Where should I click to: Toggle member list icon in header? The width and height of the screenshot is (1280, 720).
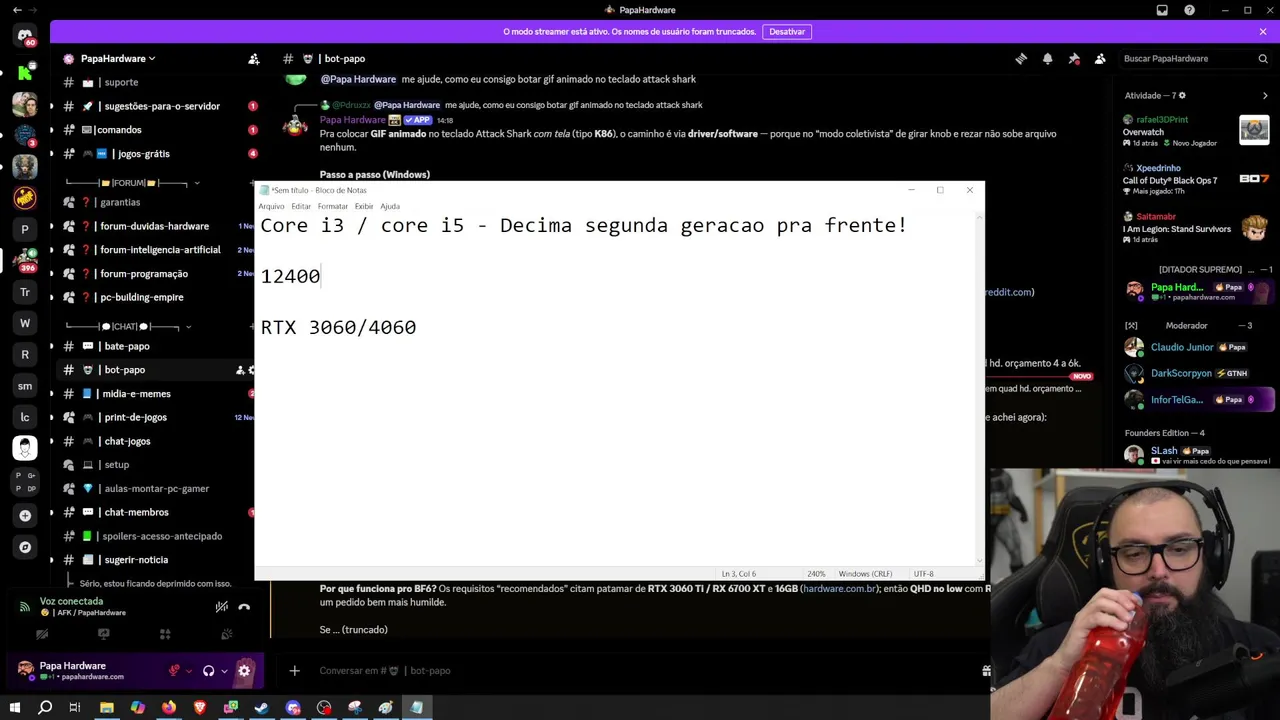(x=1100, y=59)
